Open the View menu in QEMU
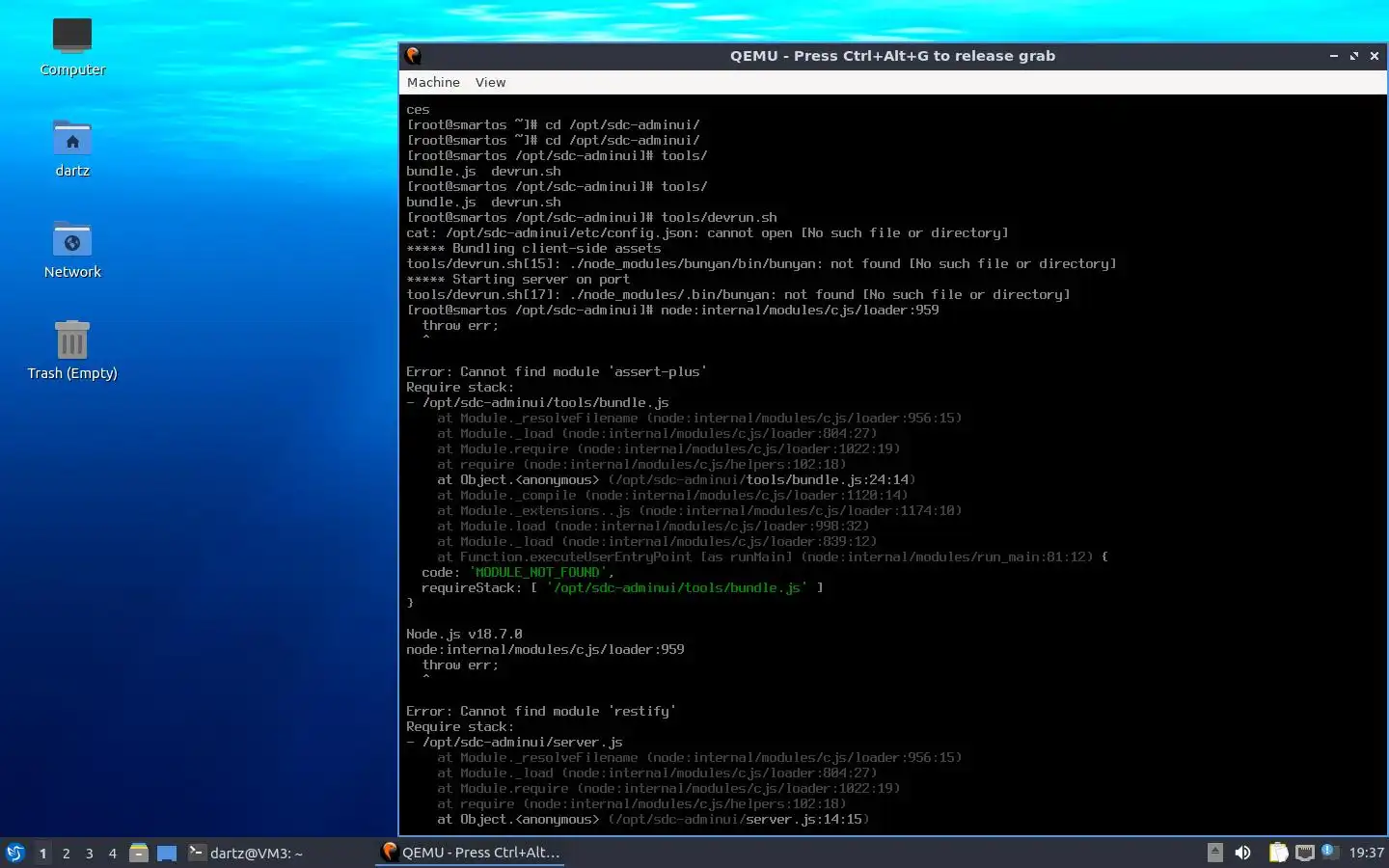 pos(490,82)
